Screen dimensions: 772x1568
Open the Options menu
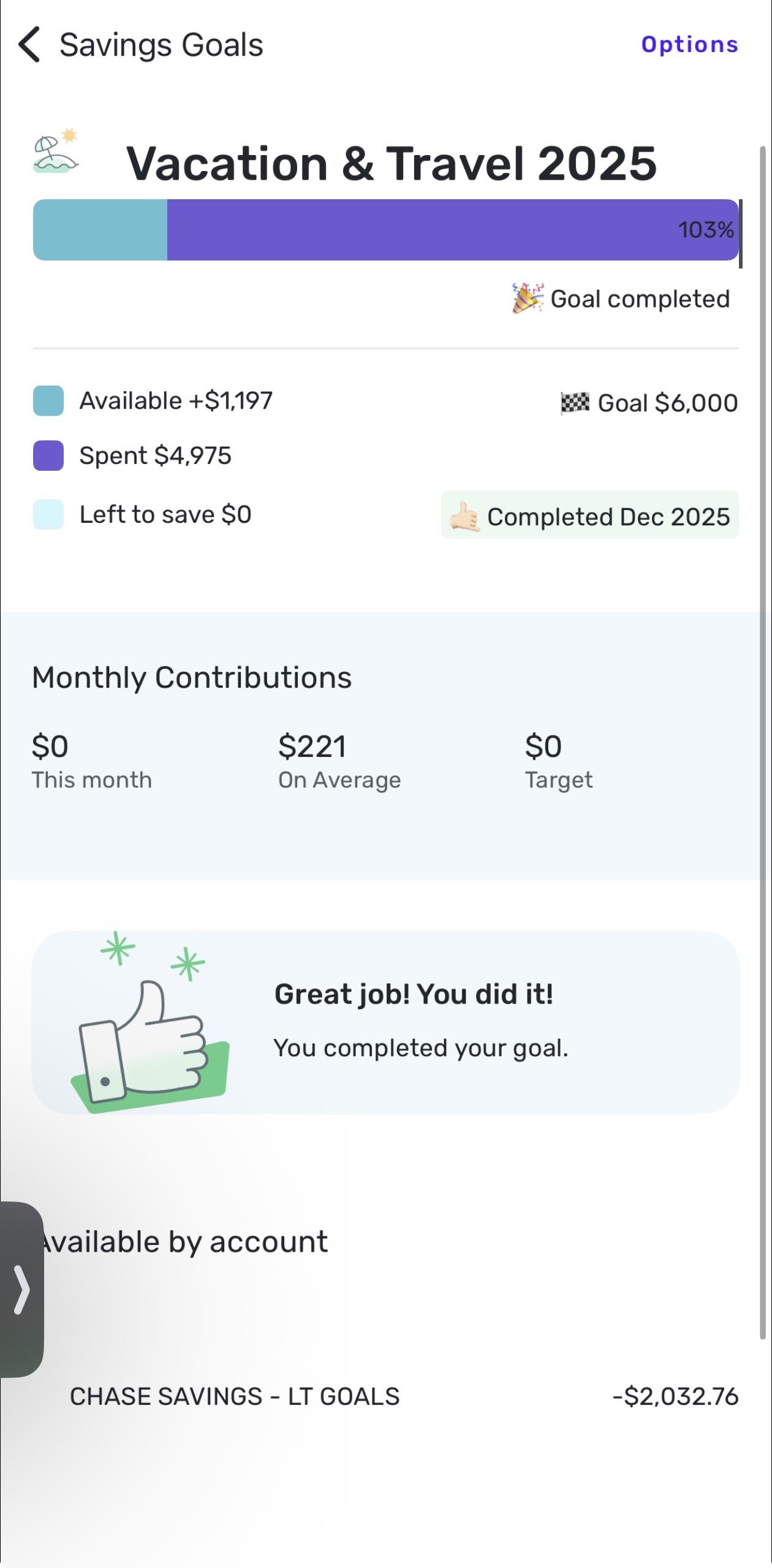pos(689,45)
